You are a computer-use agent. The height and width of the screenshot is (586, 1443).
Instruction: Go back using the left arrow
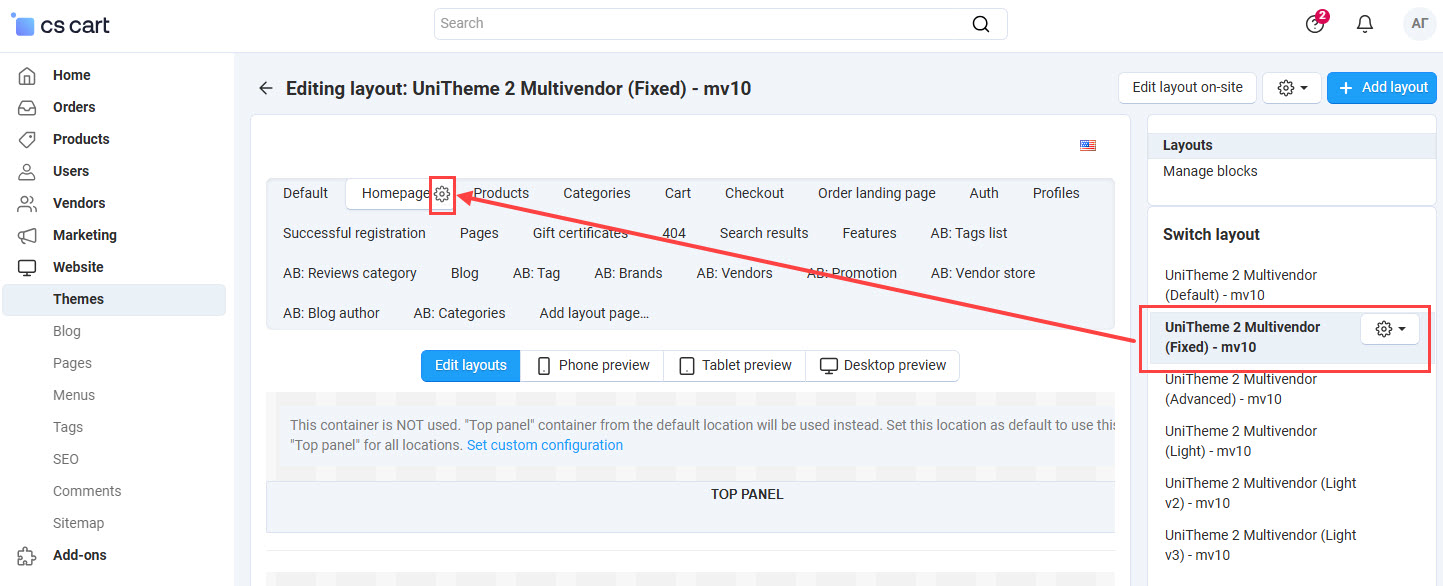point(265,88)
